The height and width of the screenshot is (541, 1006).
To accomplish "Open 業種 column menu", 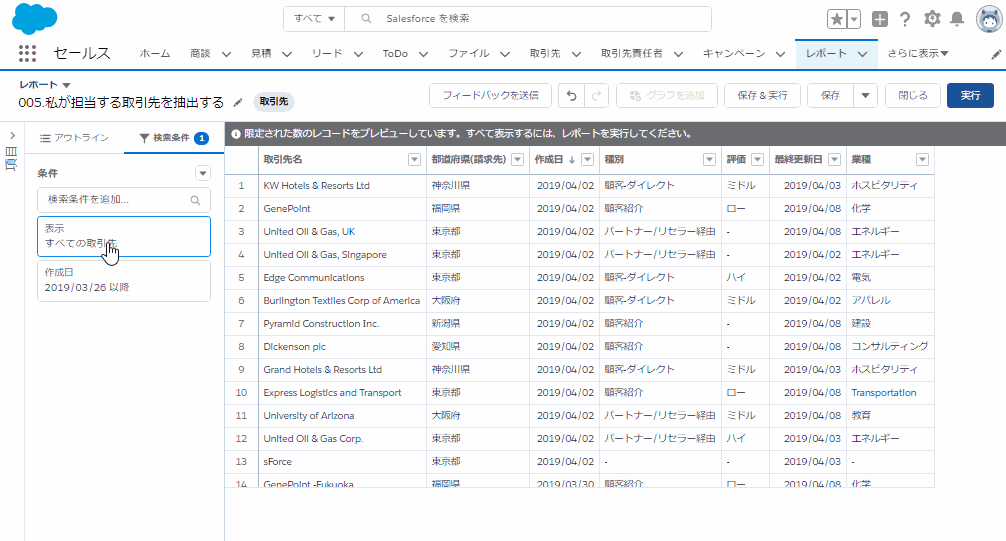I will [x=922, y=160].
